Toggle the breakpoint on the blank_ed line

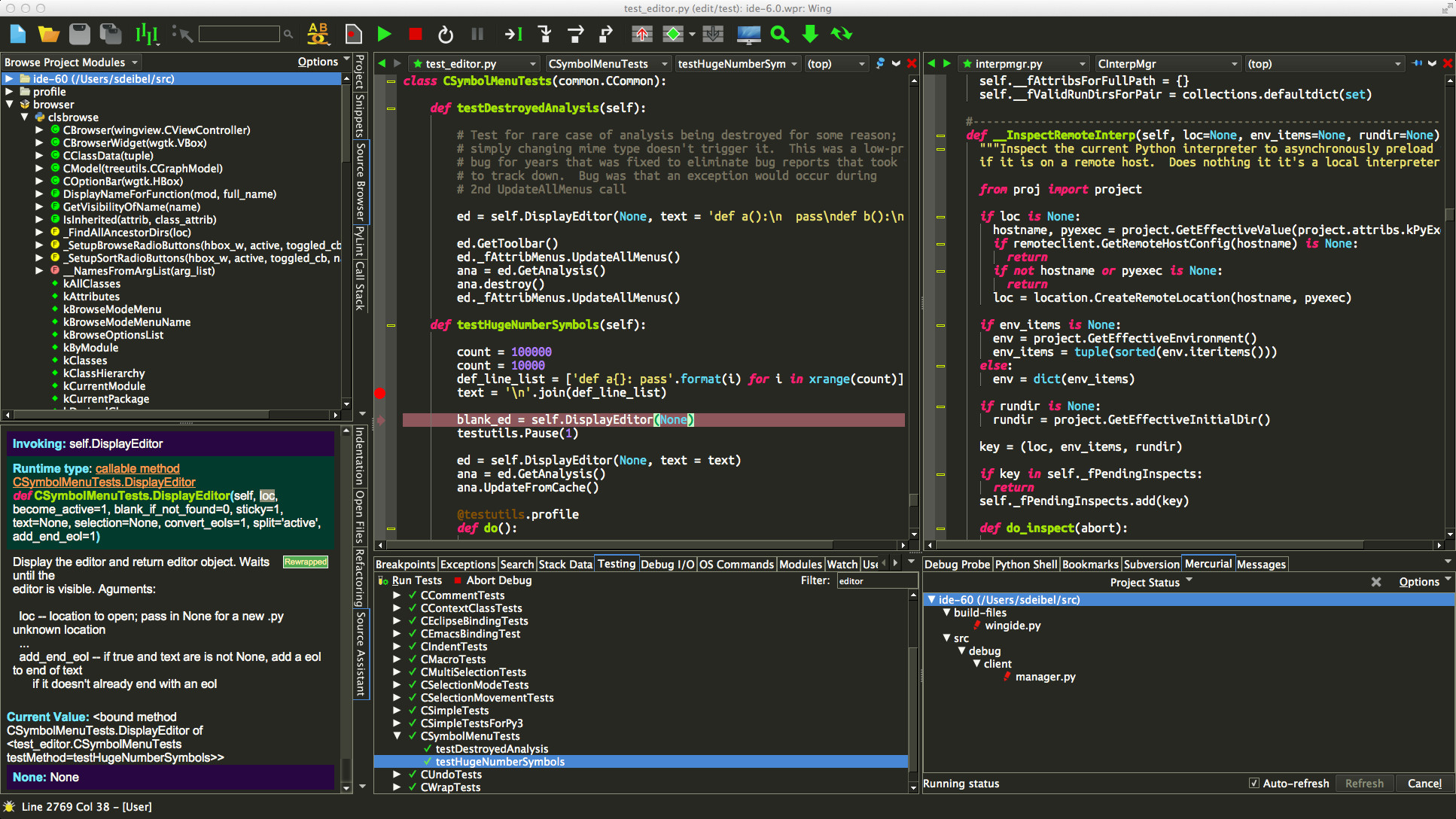380,419
